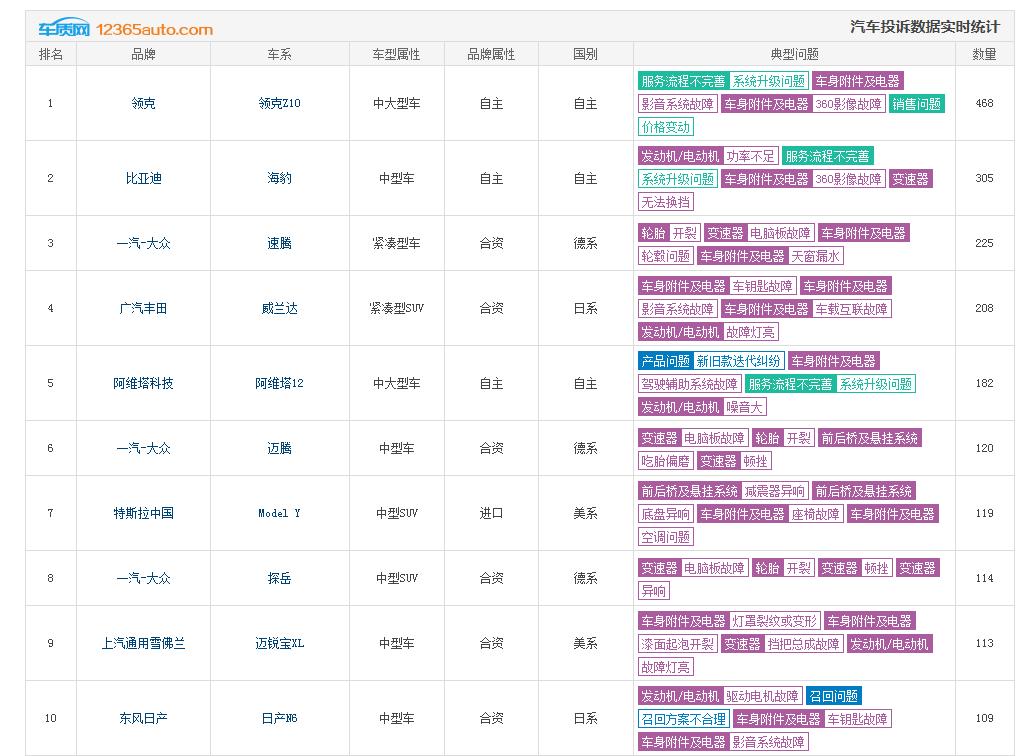1028x756 pixels.
Task: Click the complaint count 468 for 领克Z10
Action: click(984, 104)
